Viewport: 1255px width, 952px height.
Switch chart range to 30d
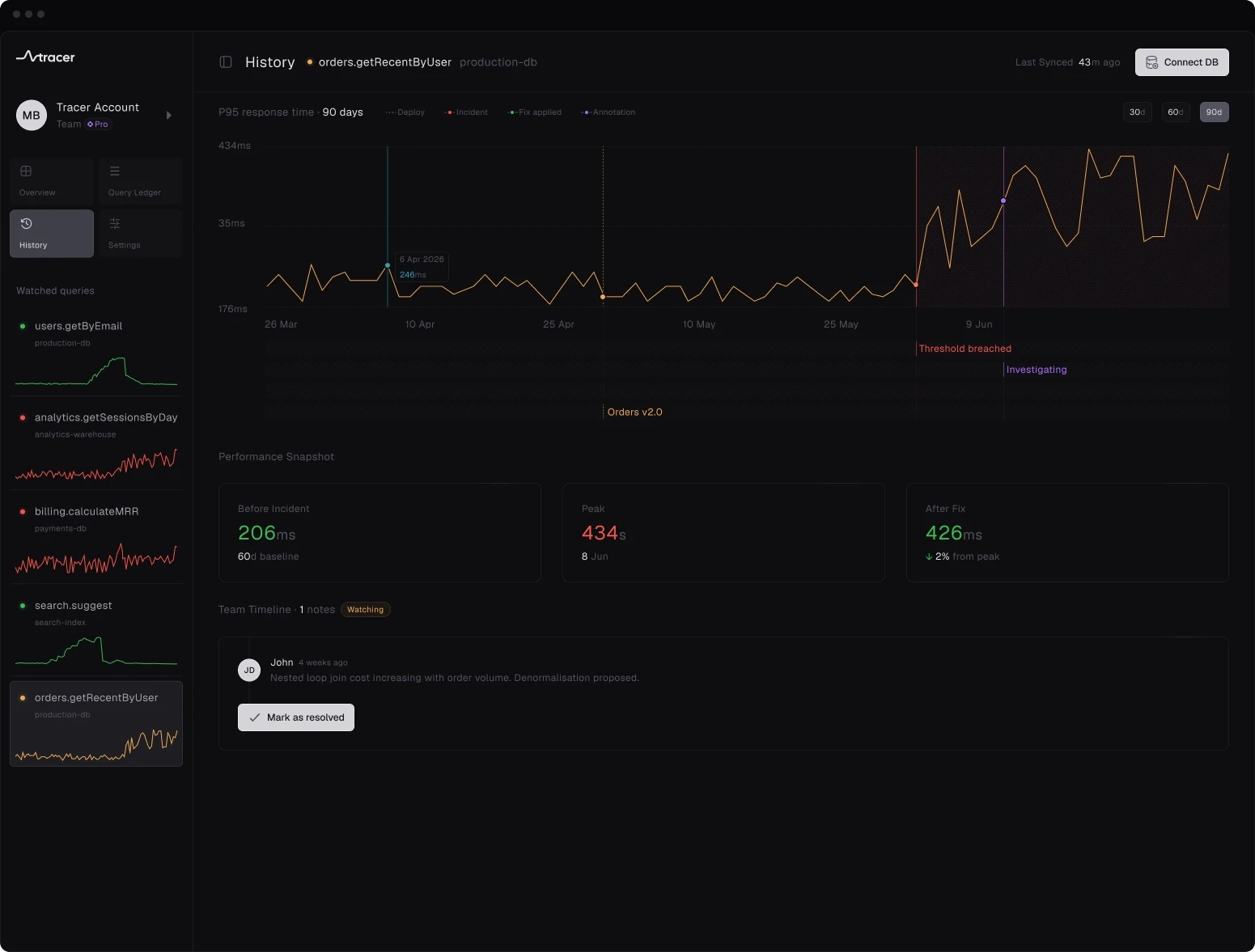point(1137,112)
